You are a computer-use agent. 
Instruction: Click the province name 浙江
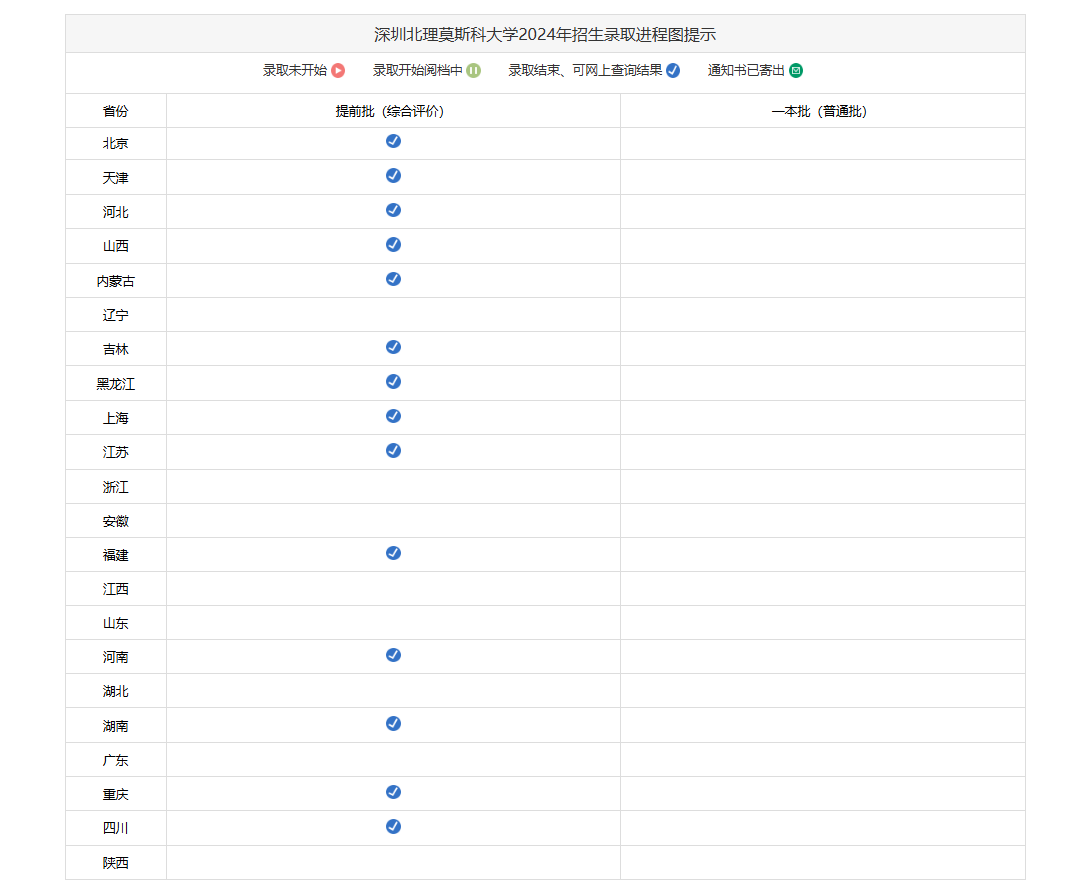(116, 487)
